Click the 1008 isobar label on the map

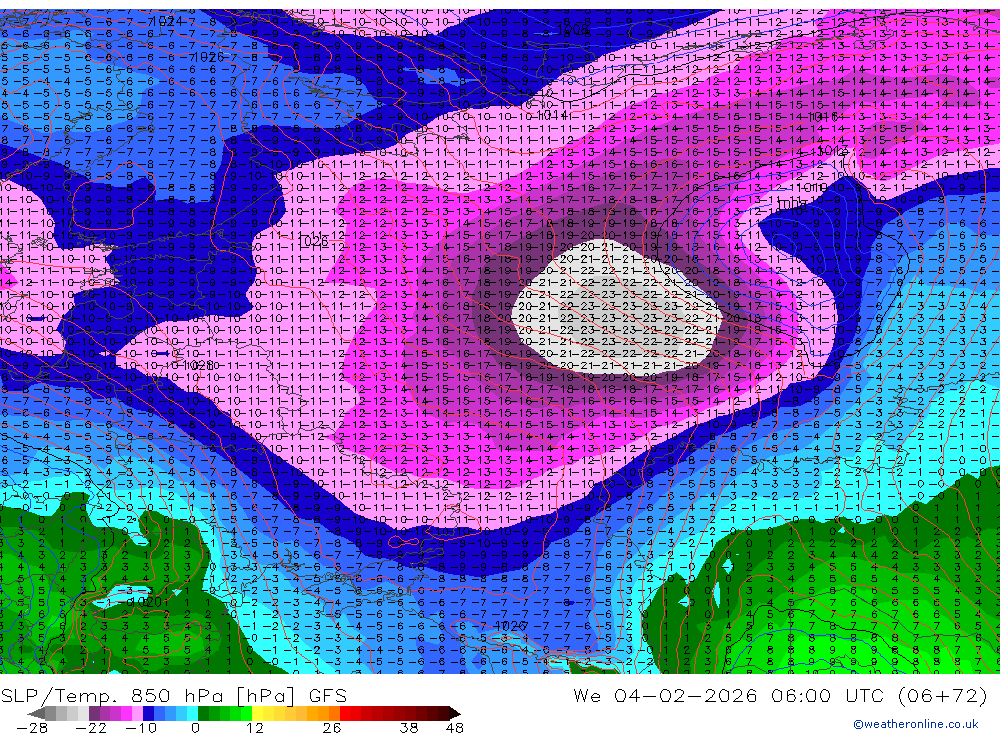click(572, 29)
